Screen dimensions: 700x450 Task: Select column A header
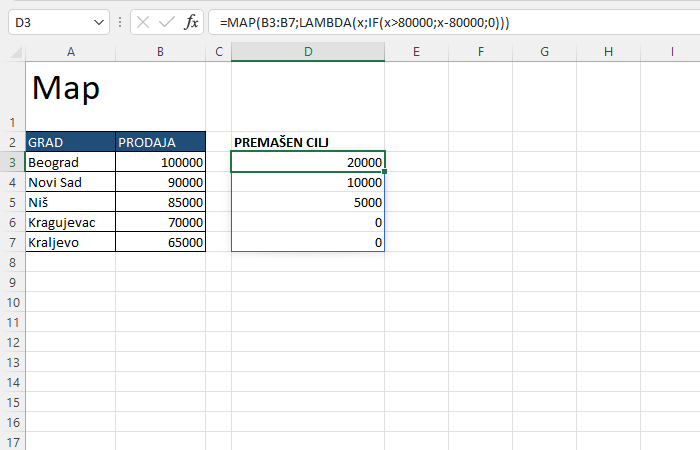[70, 51]
